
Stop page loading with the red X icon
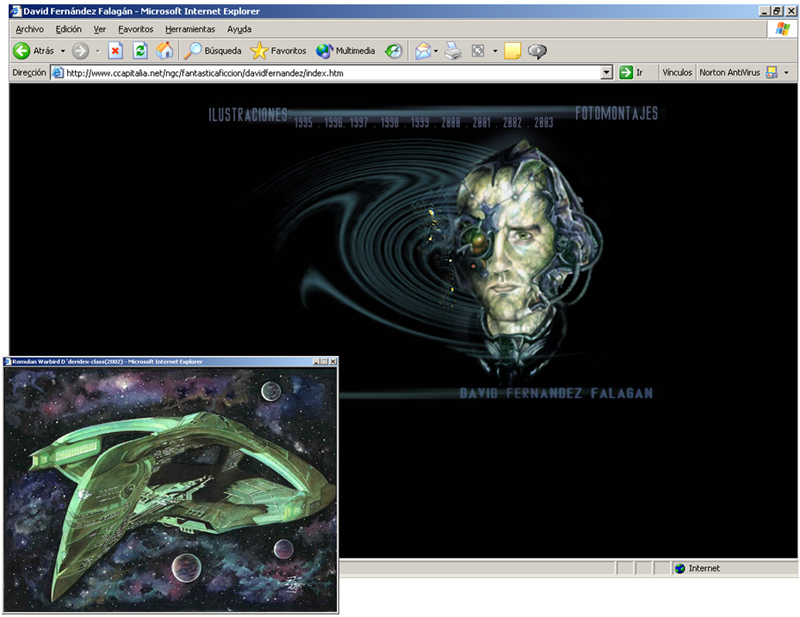click(x=115, y=51)
